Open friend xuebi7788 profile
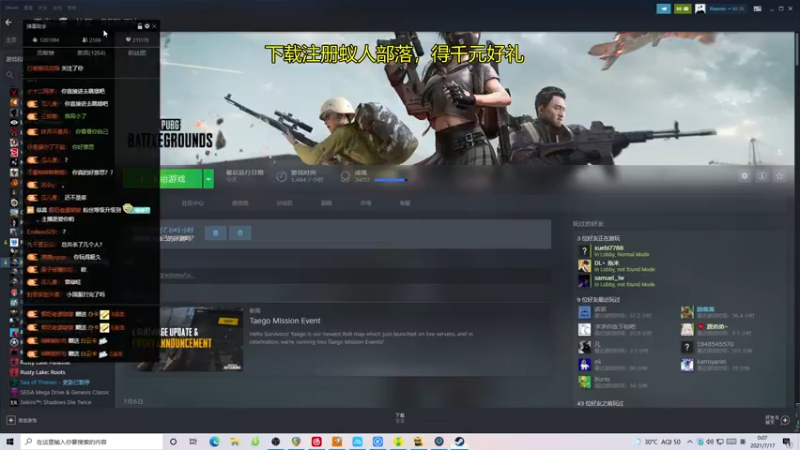Screen dimensions: 800x450 [608, 248]
